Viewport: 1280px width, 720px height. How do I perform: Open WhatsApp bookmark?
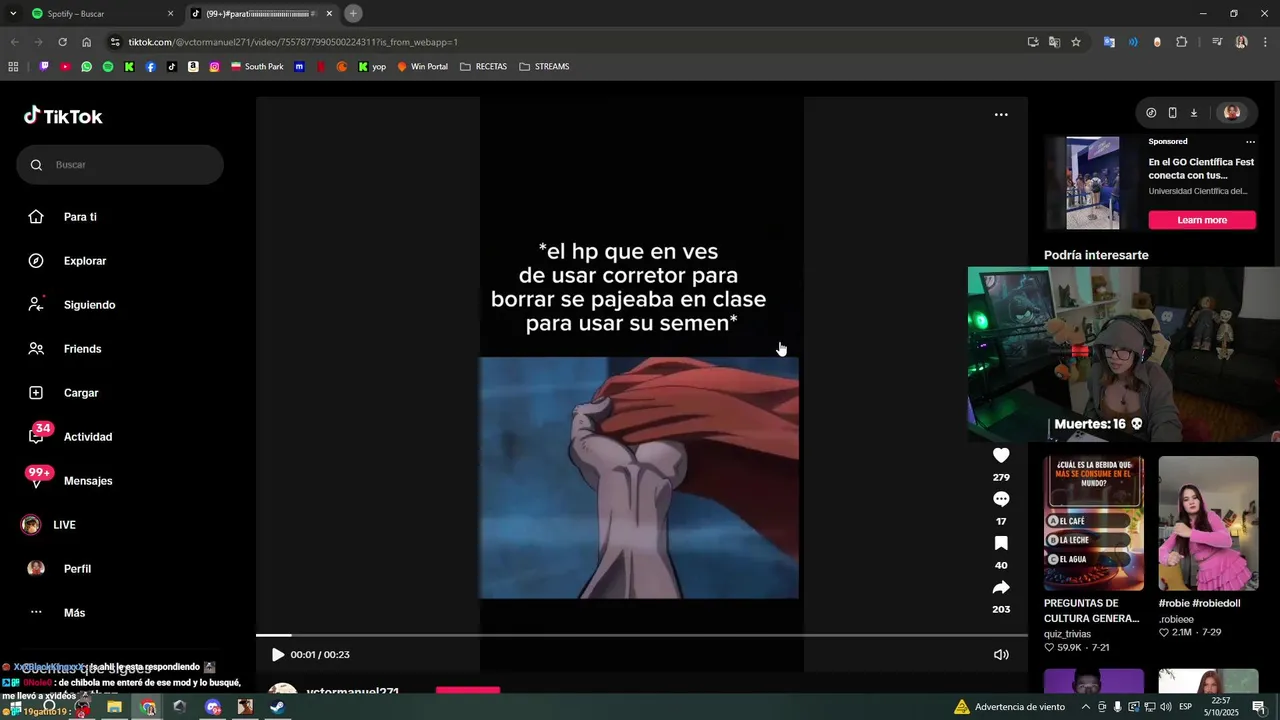(x=87, y=67)
